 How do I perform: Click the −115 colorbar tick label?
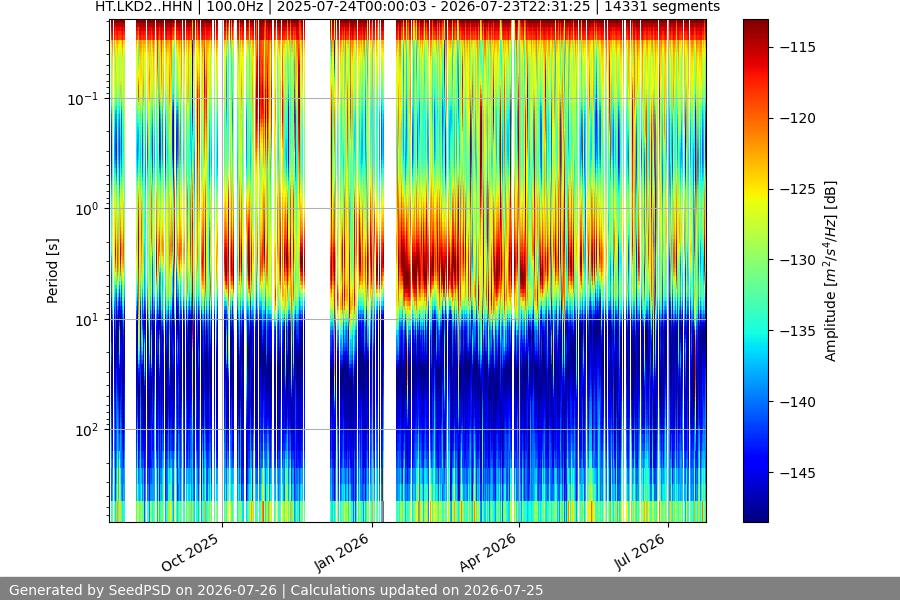798,47
